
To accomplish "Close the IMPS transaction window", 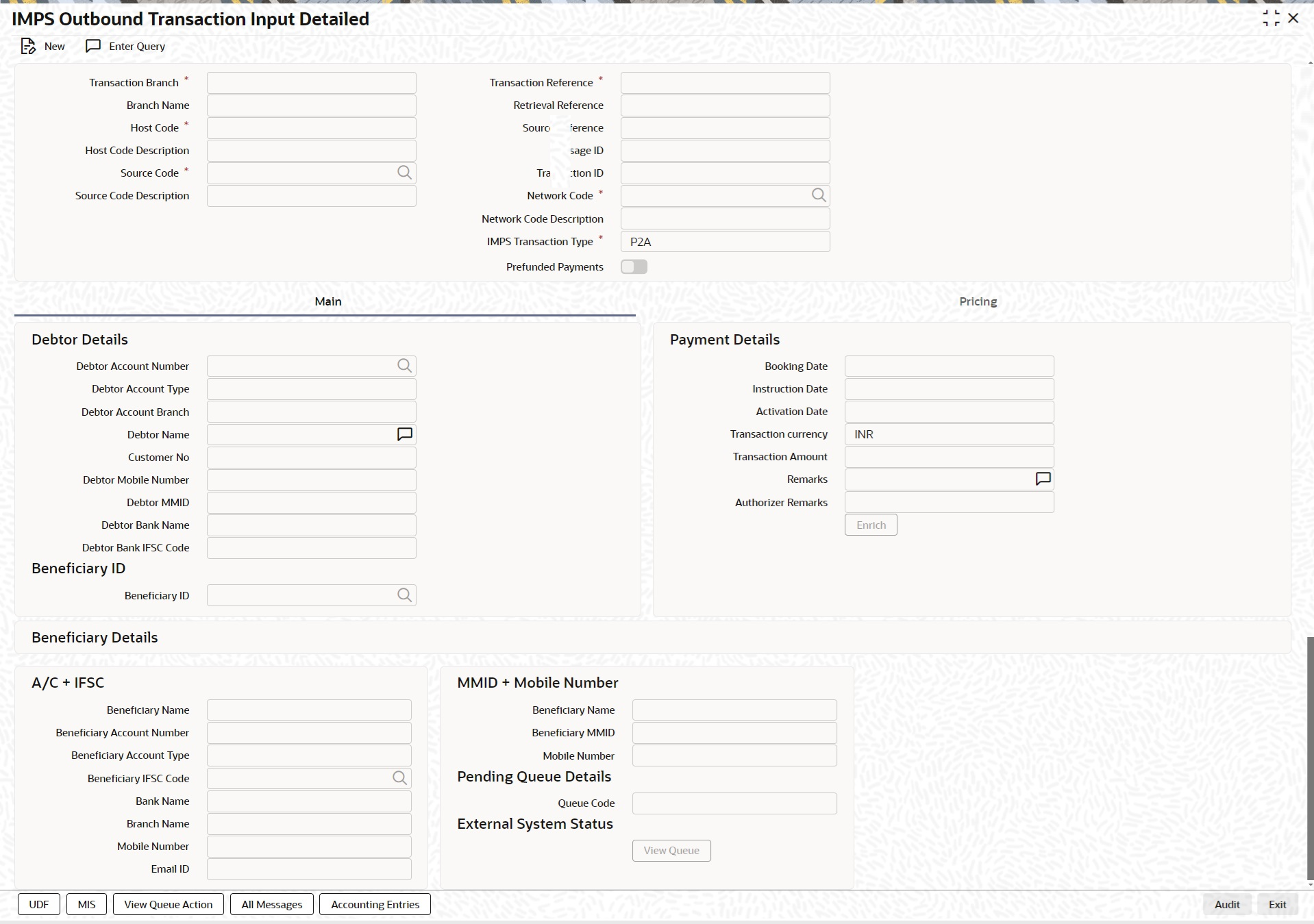I will 1293,18.
